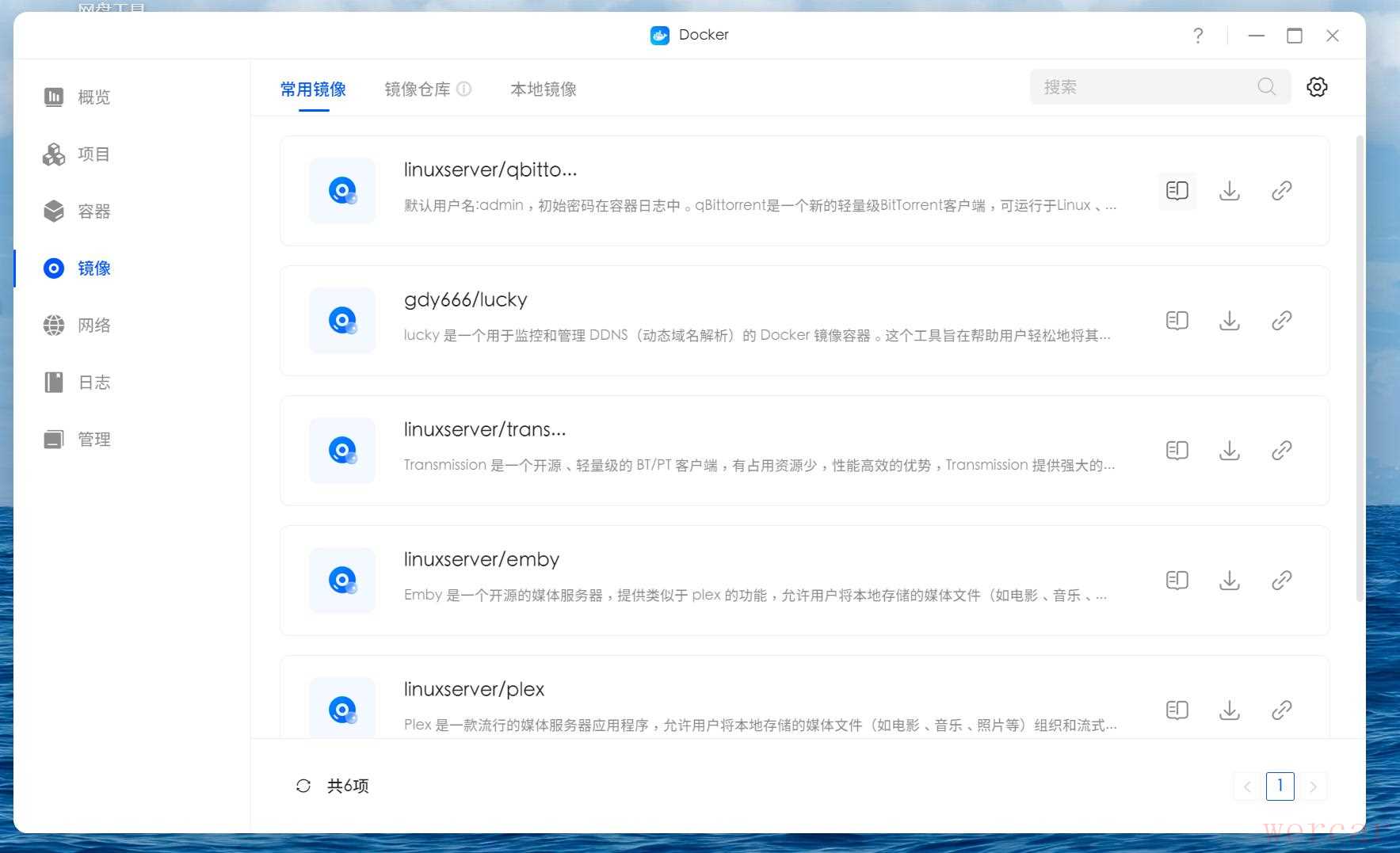The width and height of the screenshot is (1400, 853).
Task: Click inside the 搜索 search field
Action: [x=1141, y=87]
